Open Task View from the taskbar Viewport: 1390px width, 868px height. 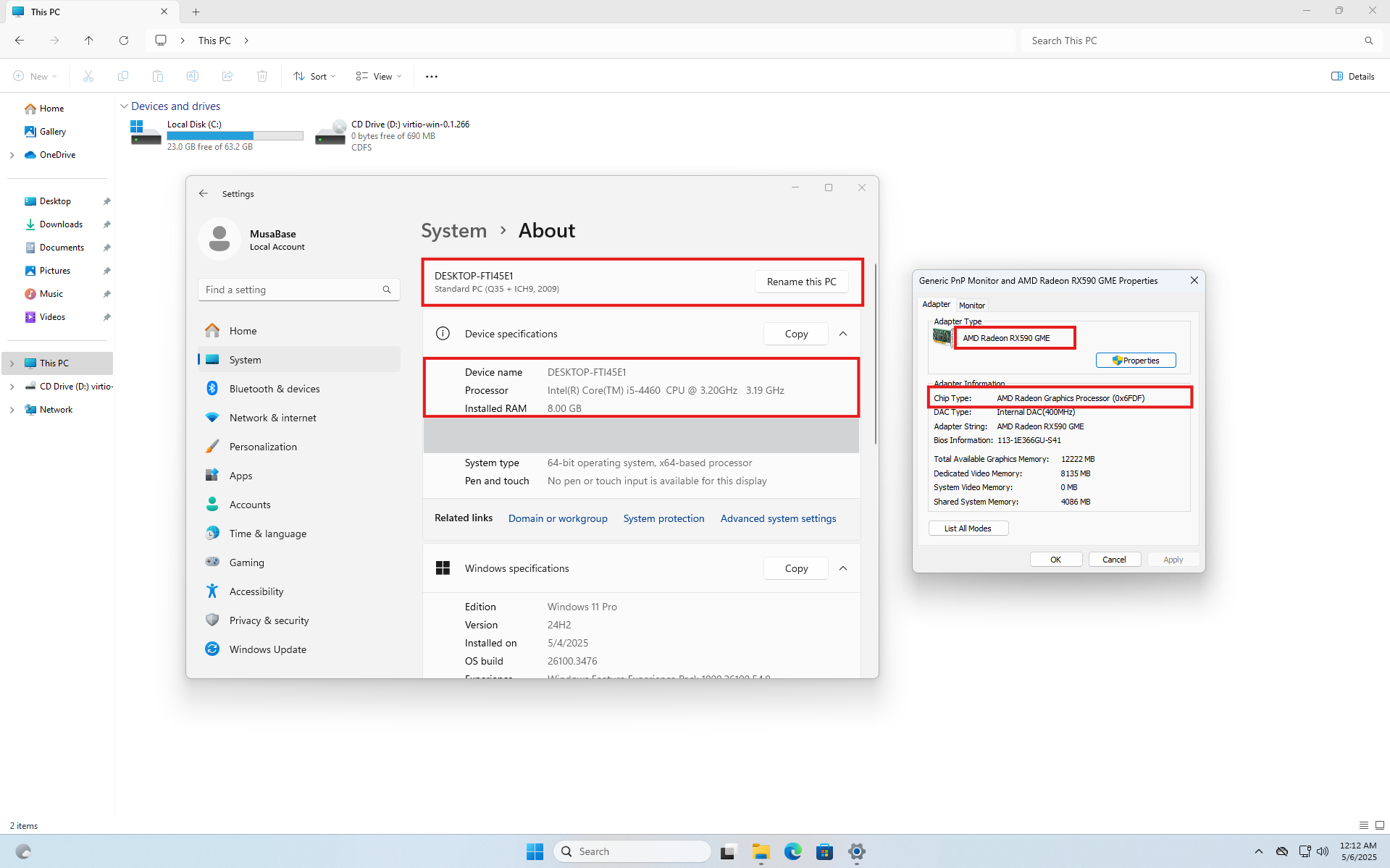coord(729,851)
